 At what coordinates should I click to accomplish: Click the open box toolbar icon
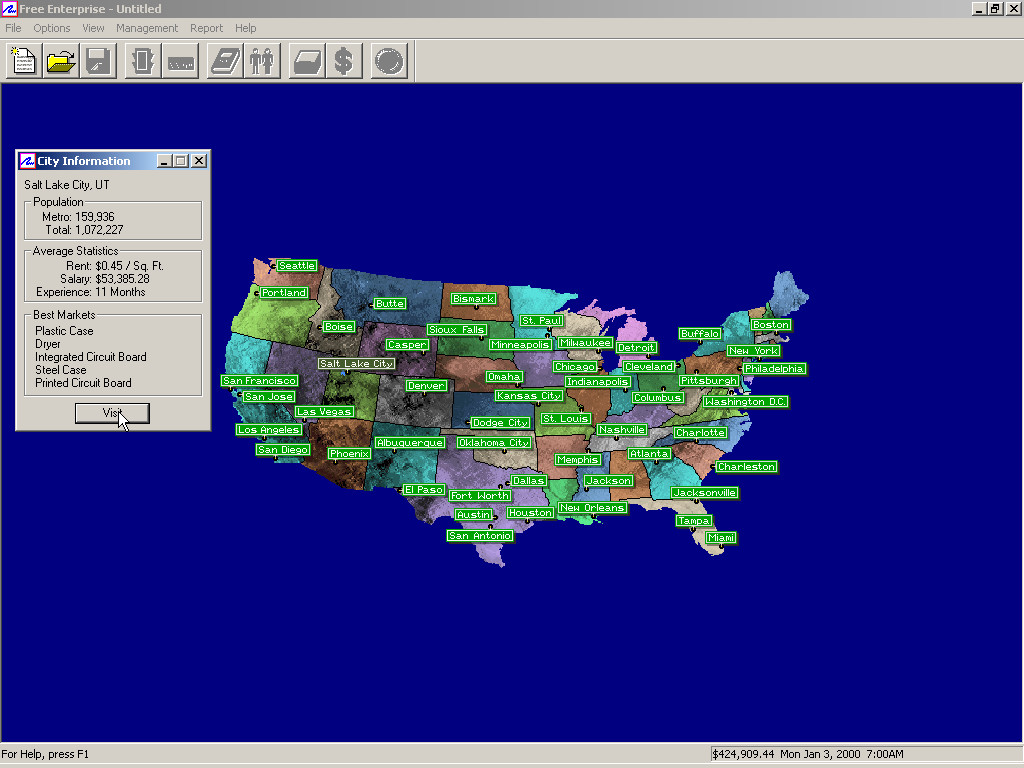point(307,61)
